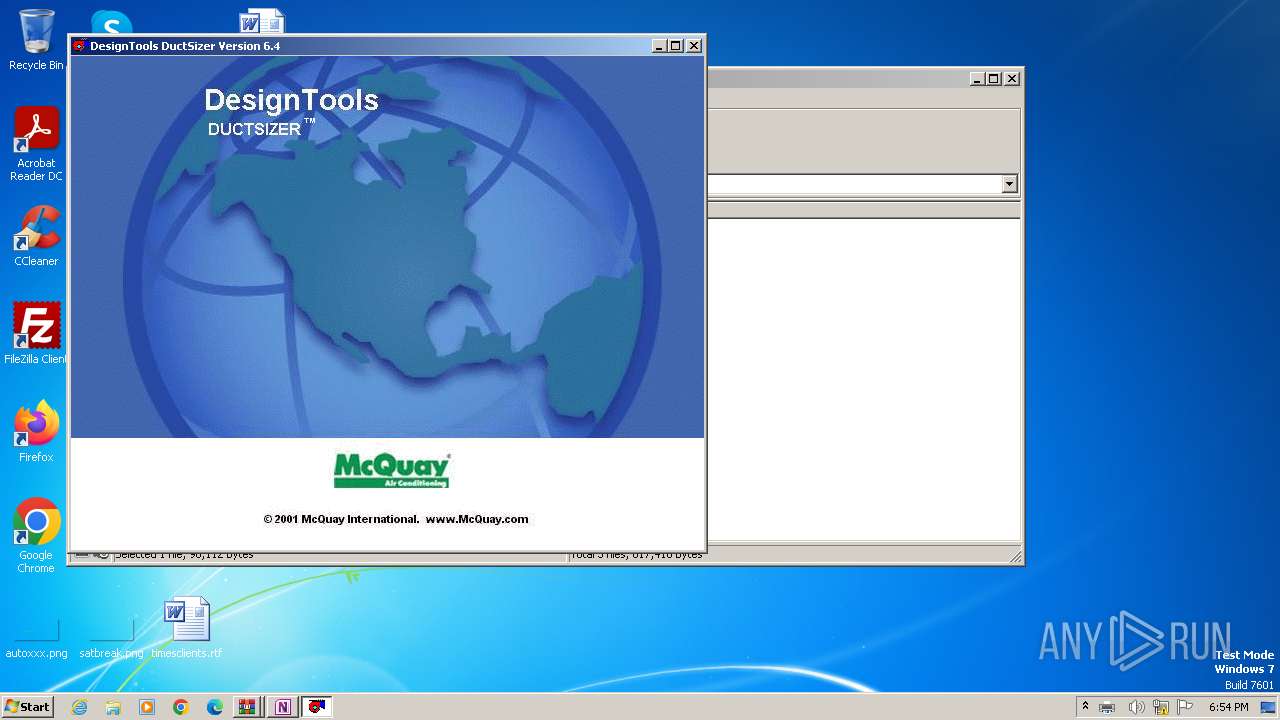Open the address dropdown in background window

click(x=1009, y=184)
